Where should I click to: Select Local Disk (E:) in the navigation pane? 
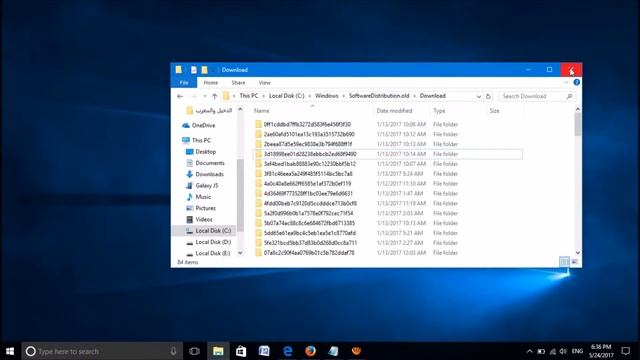(x=213, y=253)
